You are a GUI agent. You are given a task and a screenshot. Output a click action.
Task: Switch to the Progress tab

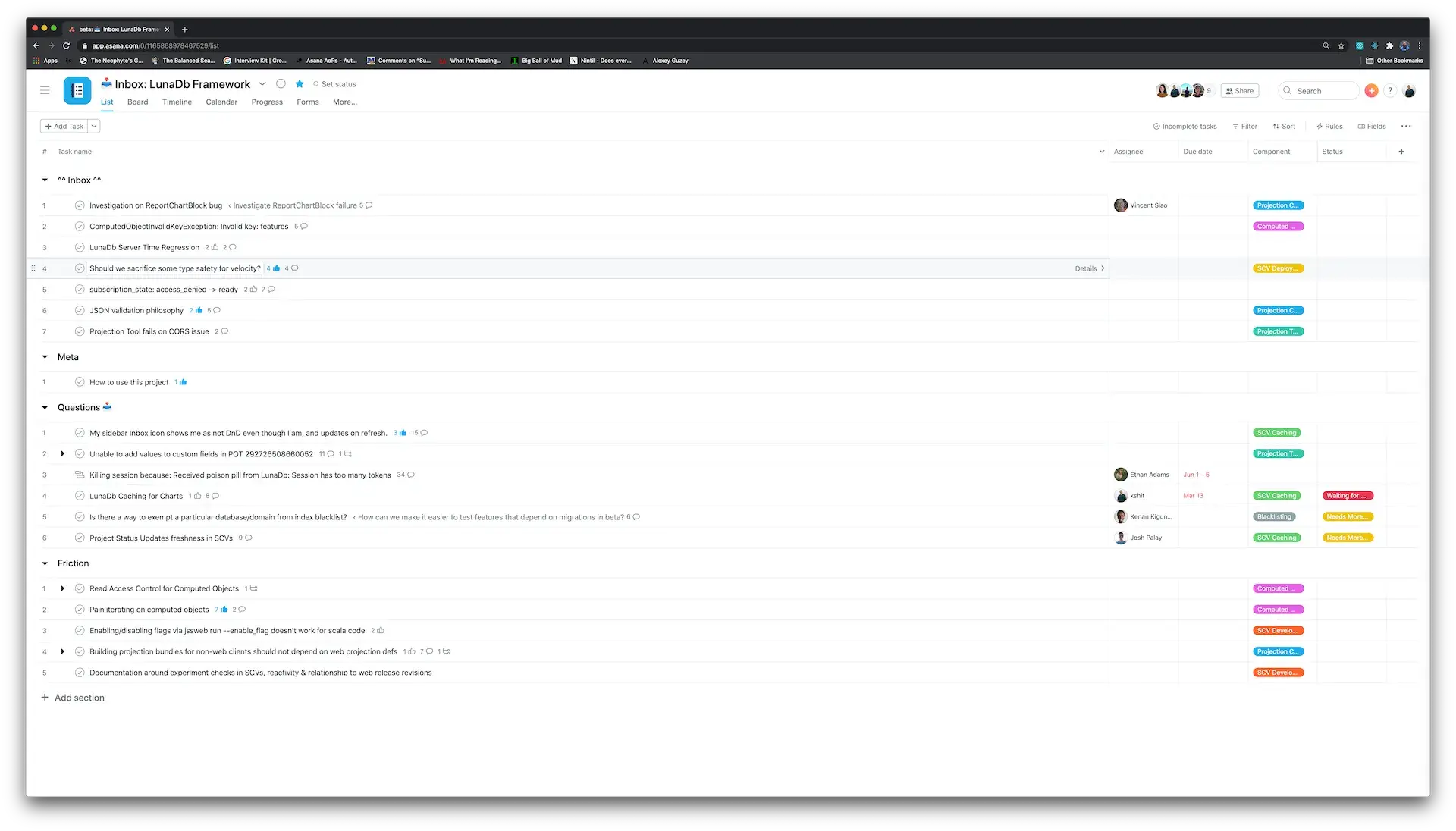tap(267, 102)
